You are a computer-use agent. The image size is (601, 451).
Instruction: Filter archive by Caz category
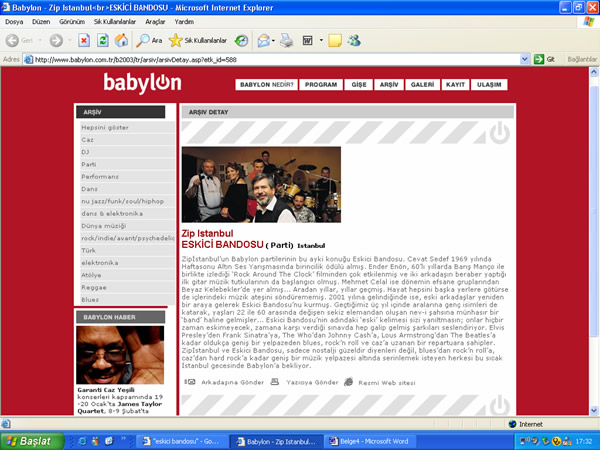point(88,140)
